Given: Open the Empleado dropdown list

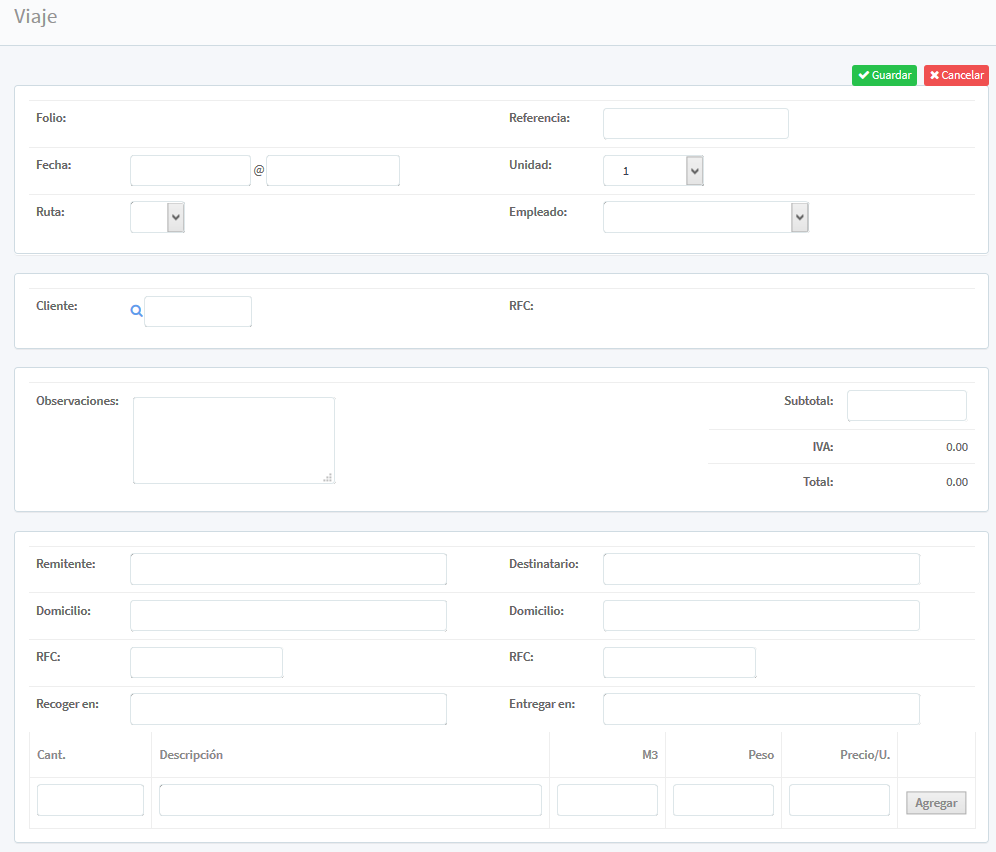Looking at the screenshot, I should coord(705,217).
